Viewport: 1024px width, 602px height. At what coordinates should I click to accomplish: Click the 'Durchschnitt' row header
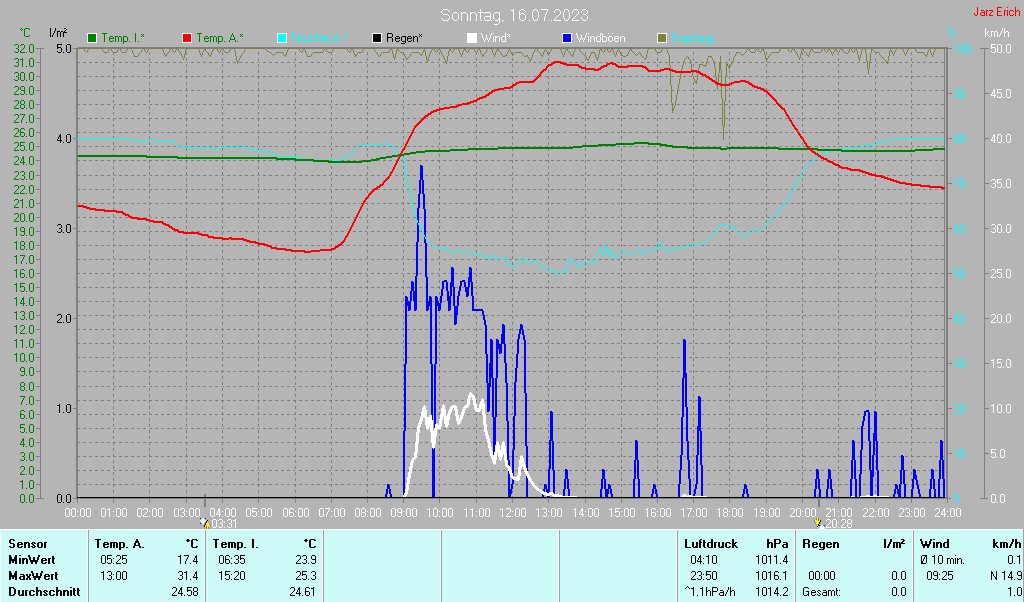(44, 592)
